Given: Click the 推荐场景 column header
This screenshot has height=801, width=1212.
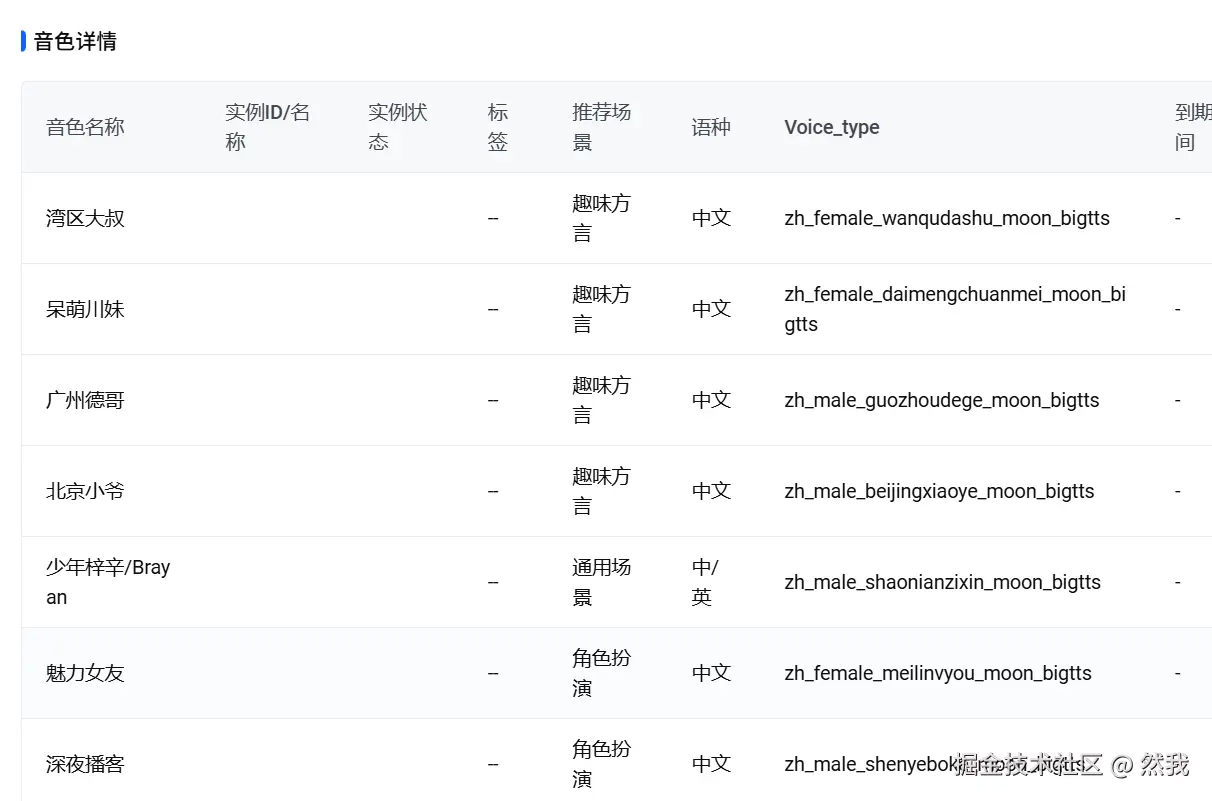Looking at the screenshot, I should 601,127.
